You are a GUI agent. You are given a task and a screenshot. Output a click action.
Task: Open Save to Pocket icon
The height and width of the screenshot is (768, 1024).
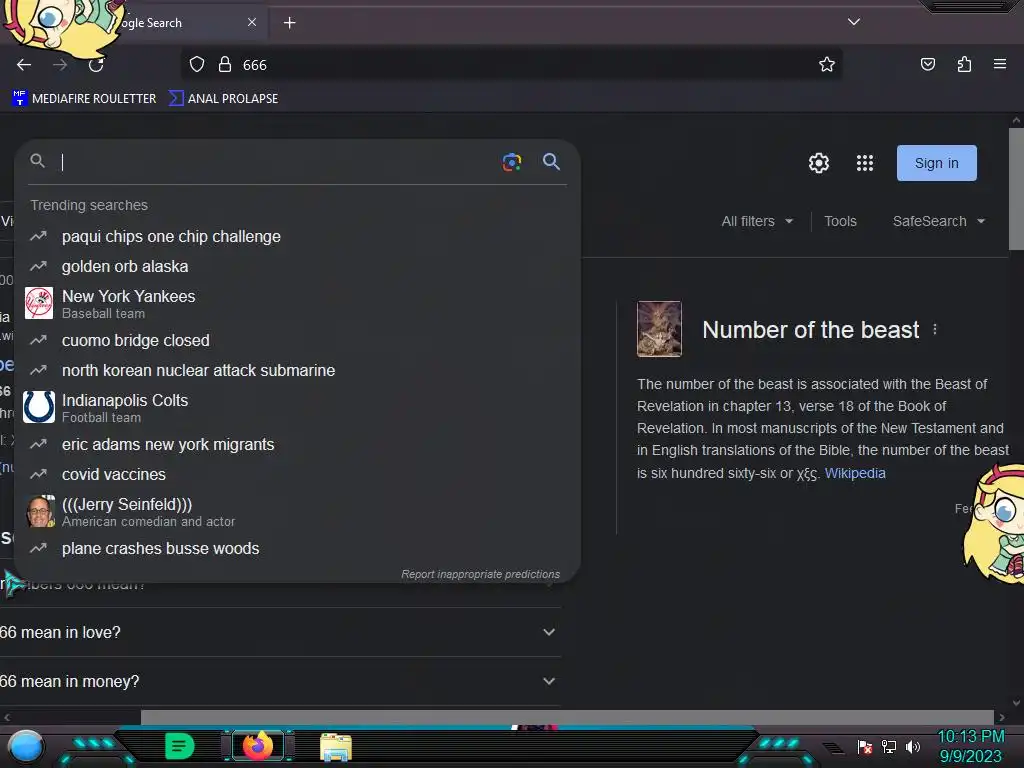928,64
